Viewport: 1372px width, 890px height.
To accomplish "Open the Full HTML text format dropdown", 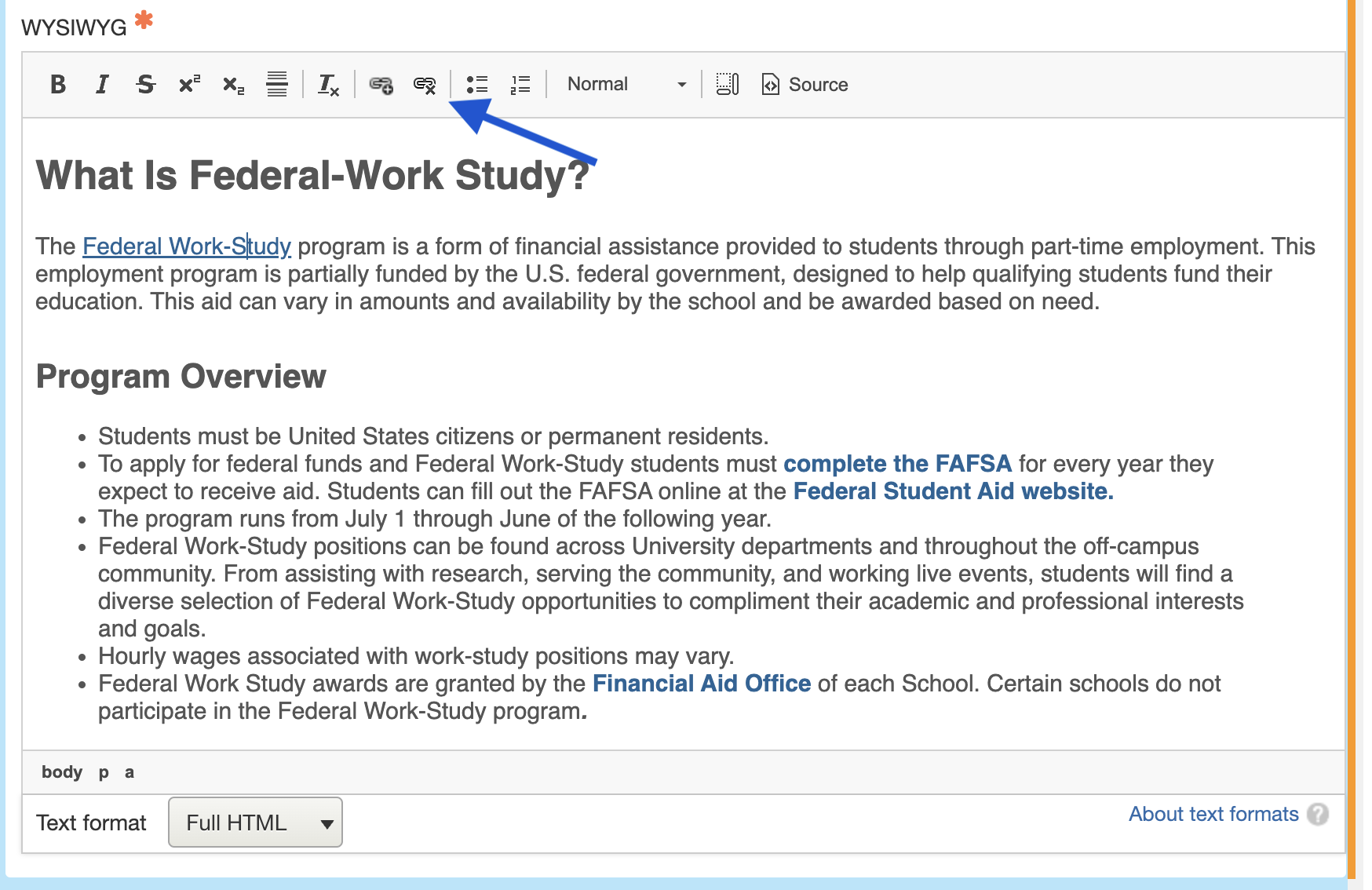I will point(255,823).
